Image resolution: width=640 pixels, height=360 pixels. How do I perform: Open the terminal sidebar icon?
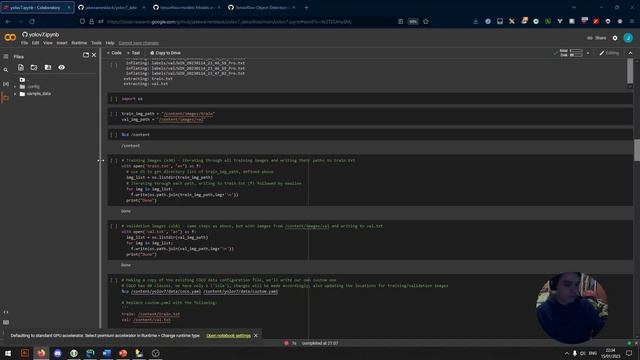point(6,322)
